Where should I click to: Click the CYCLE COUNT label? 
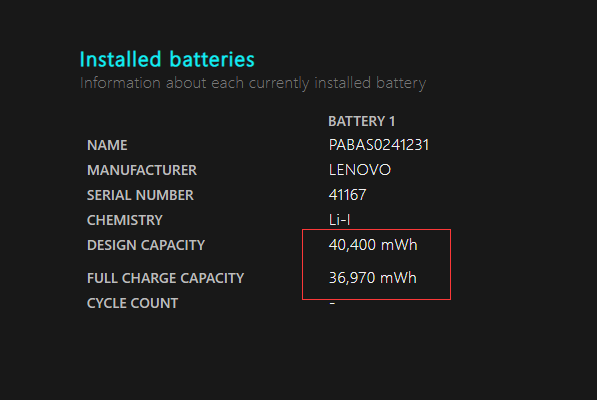click(x=132, y=303)
